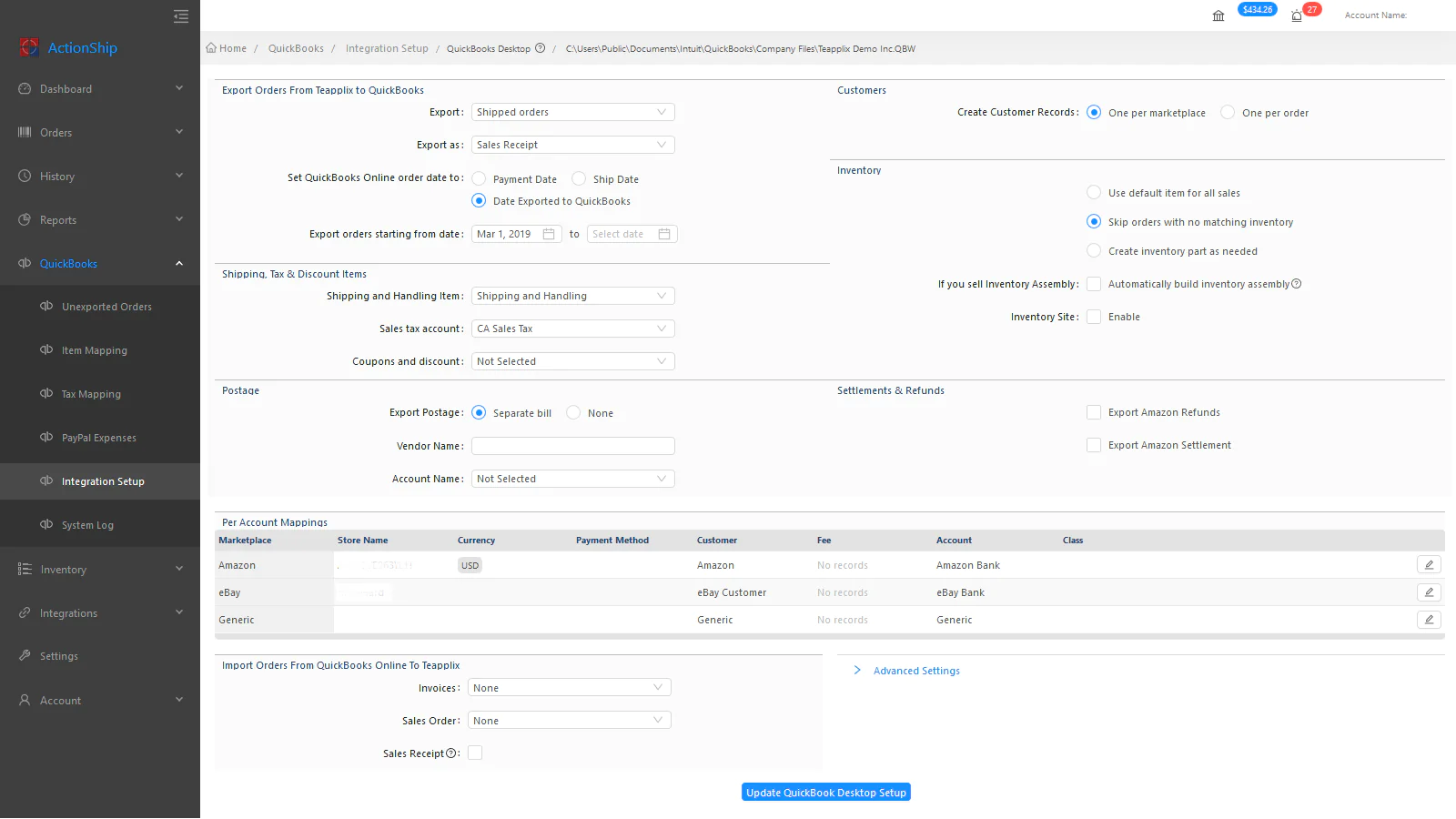1456x819 pixels.
Task: Open System Log in sidebar
Action: click(87, 525)
